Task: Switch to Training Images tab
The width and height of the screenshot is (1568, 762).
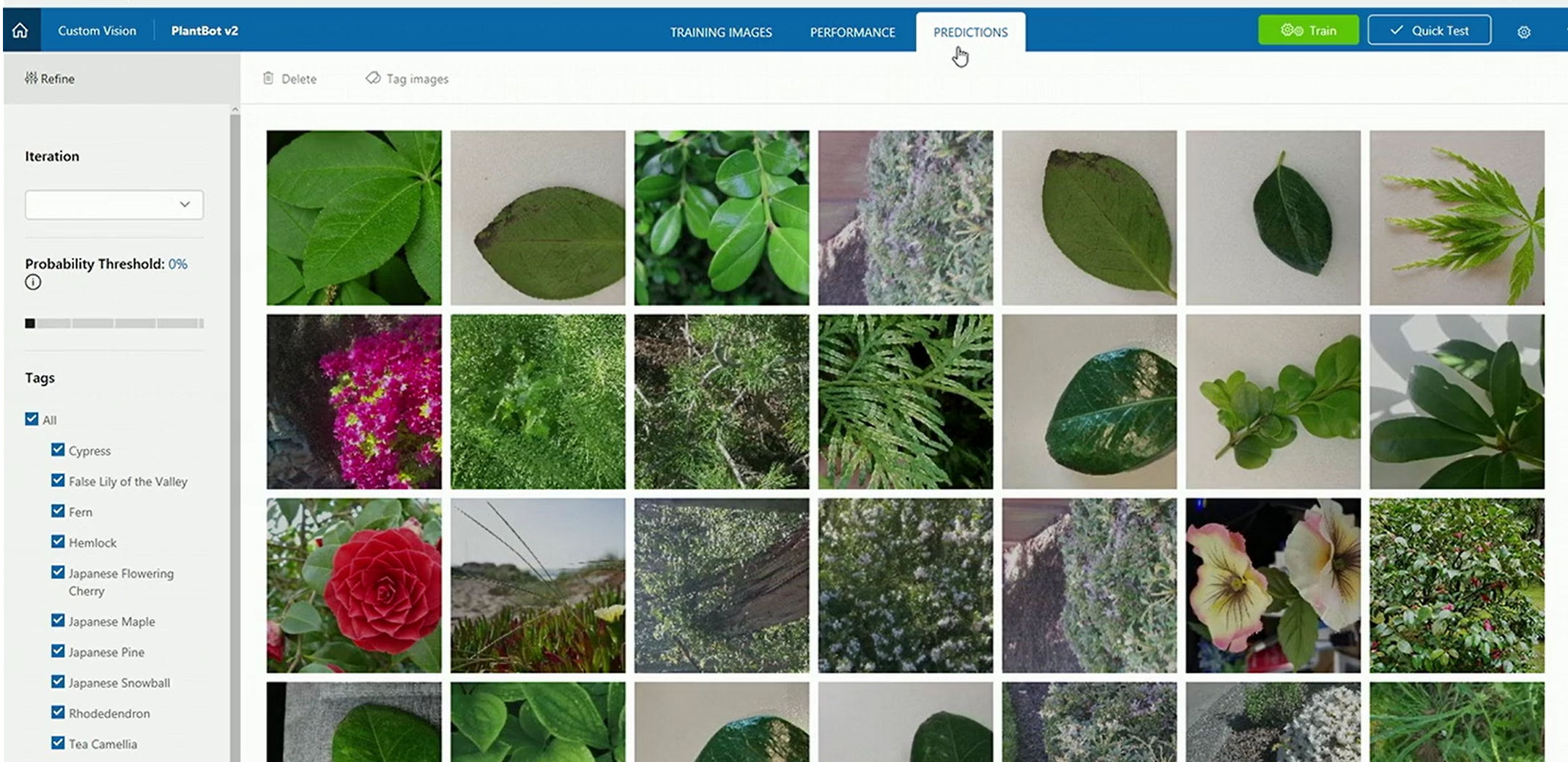Action: coord(720,32)
